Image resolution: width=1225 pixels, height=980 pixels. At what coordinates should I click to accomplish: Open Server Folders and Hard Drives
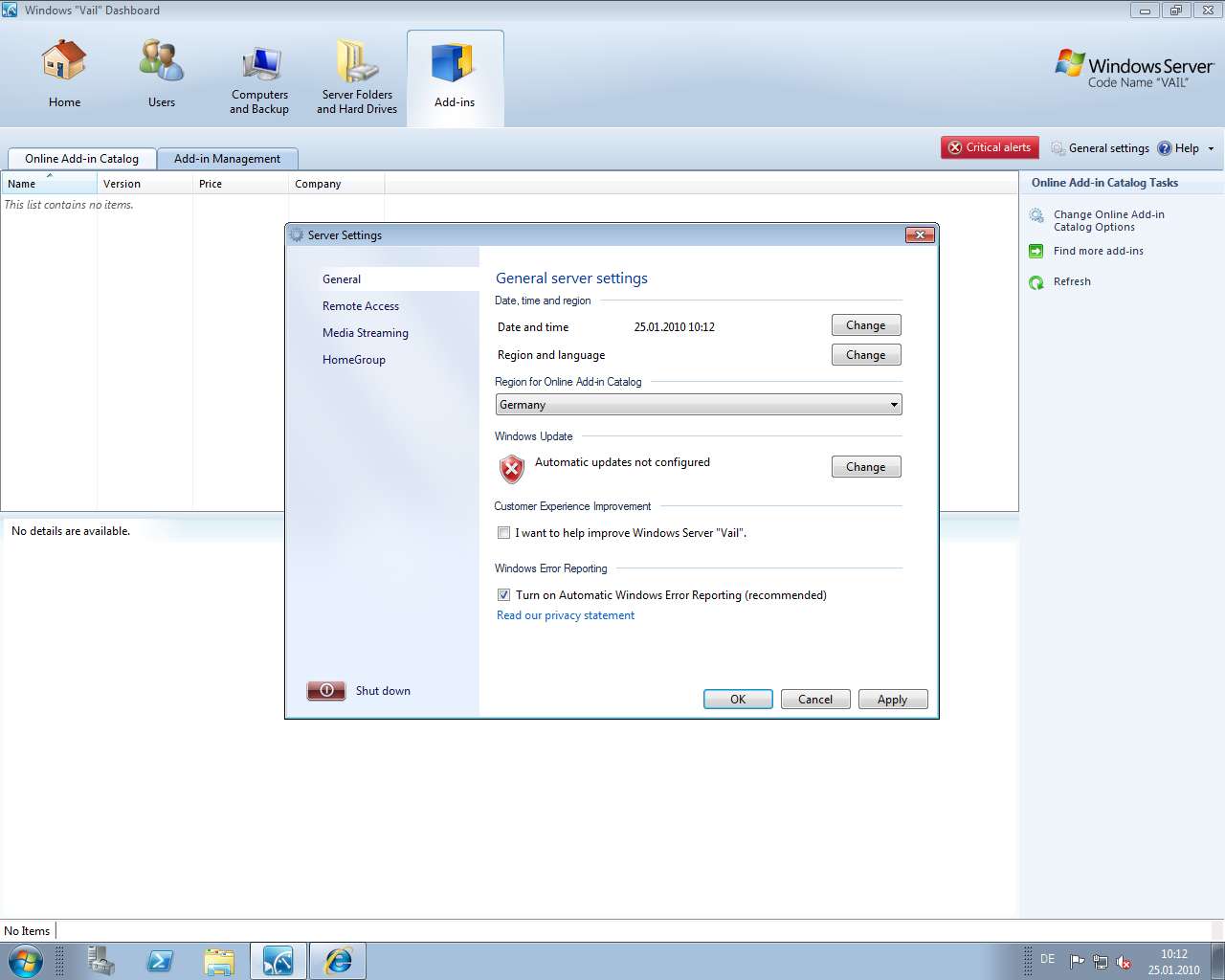click(357, 78)
